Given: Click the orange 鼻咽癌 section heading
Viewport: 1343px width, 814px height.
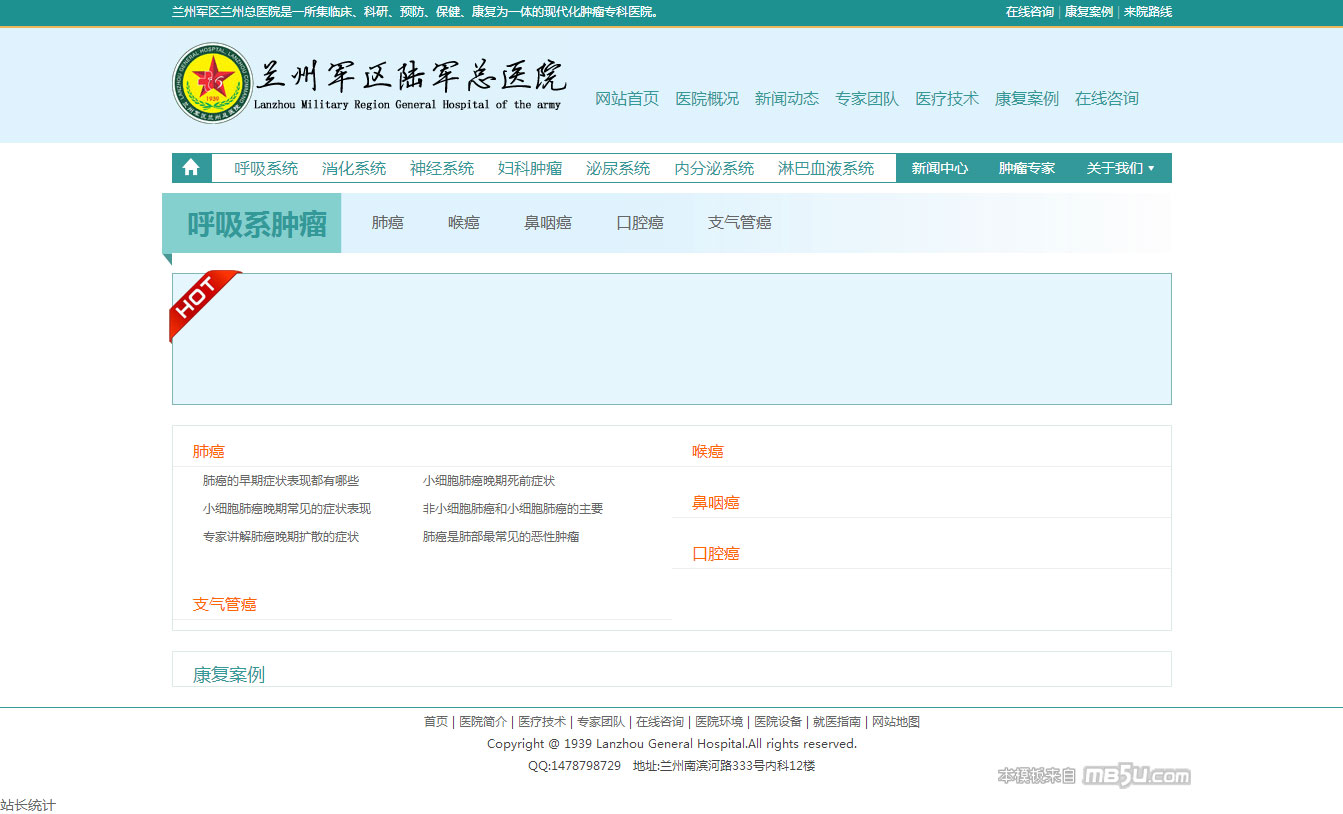Looking at the screenshot, I should (x=715, y=502).
